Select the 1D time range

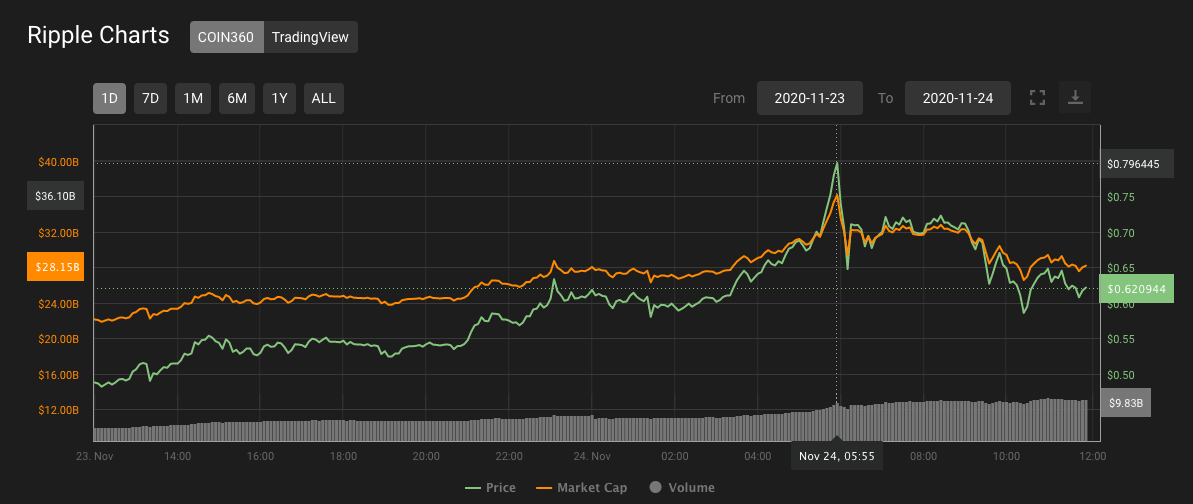tap(110, 98)
